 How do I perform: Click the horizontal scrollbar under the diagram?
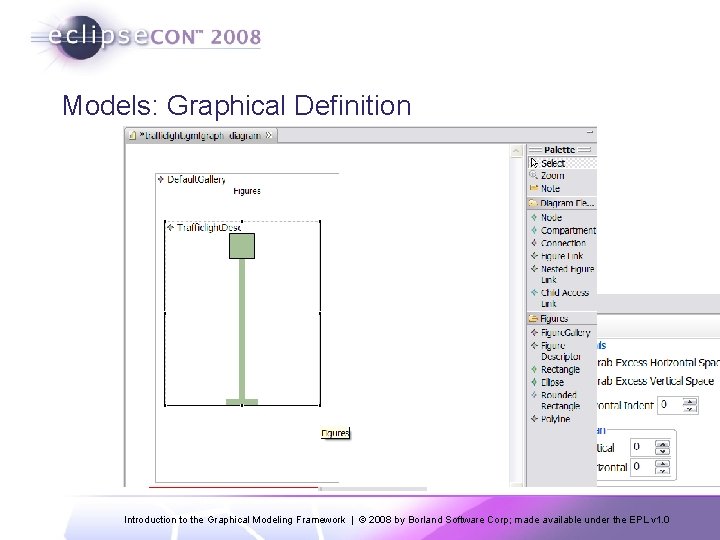click(372, 489)
